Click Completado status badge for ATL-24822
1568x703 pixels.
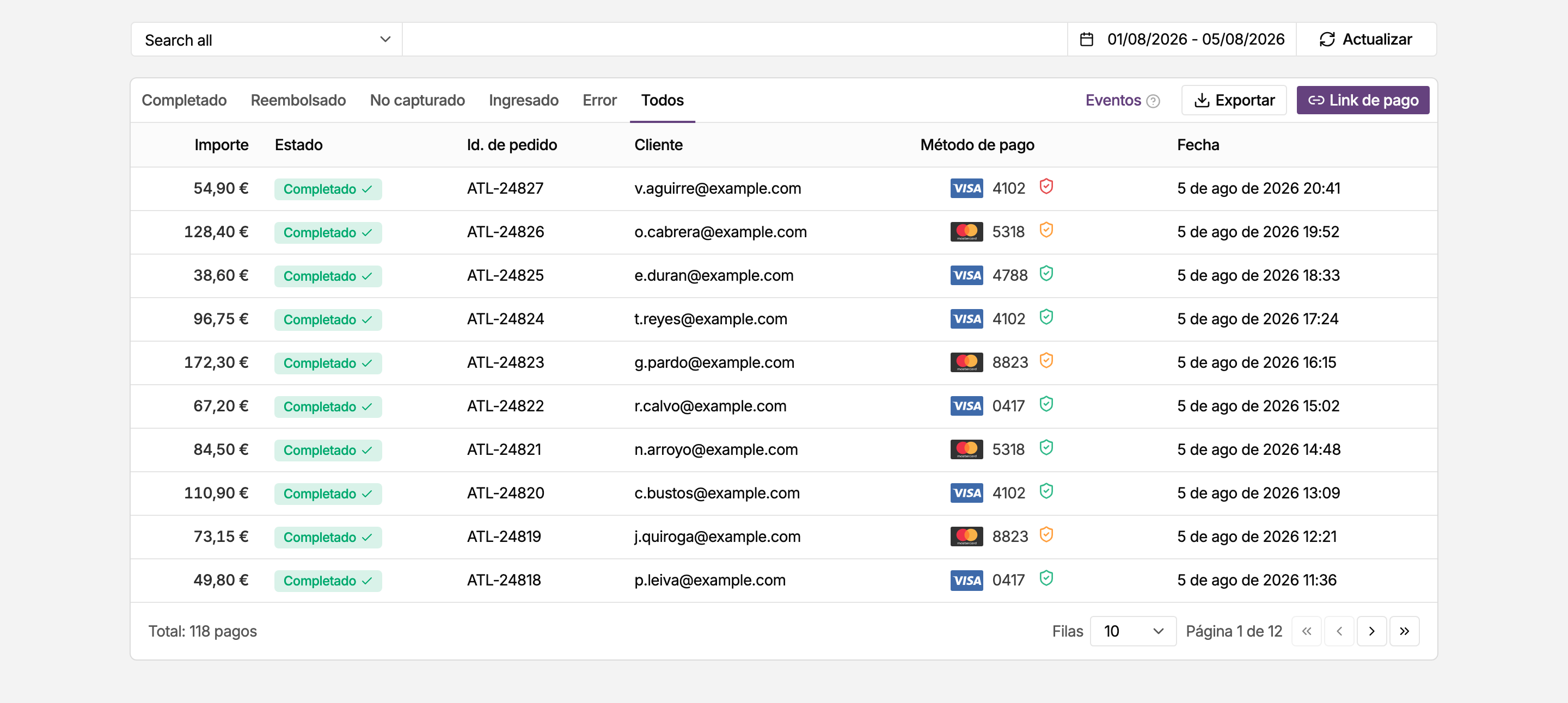point(327,407)
